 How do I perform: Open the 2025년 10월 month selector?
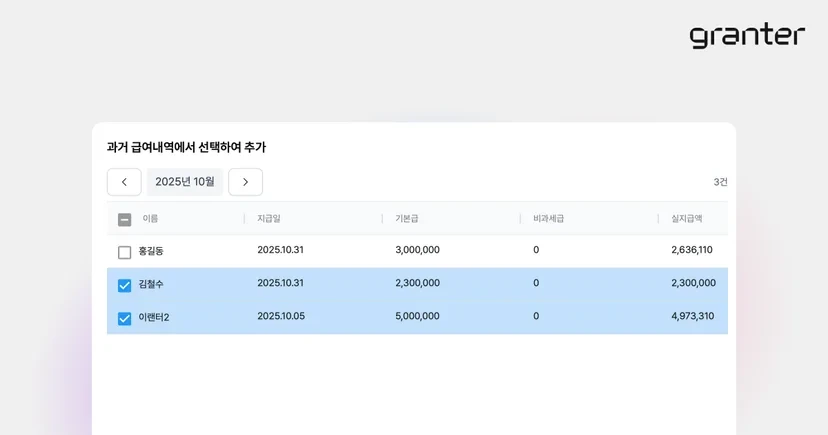[x=185, y=182]
